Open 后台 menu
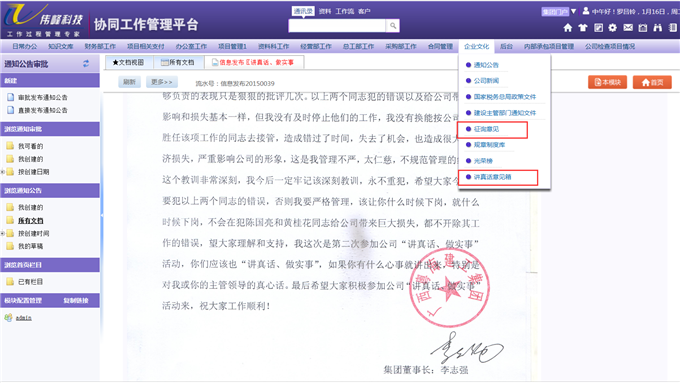The width and height of the screenshot is (680, 383). click(506, 46)
